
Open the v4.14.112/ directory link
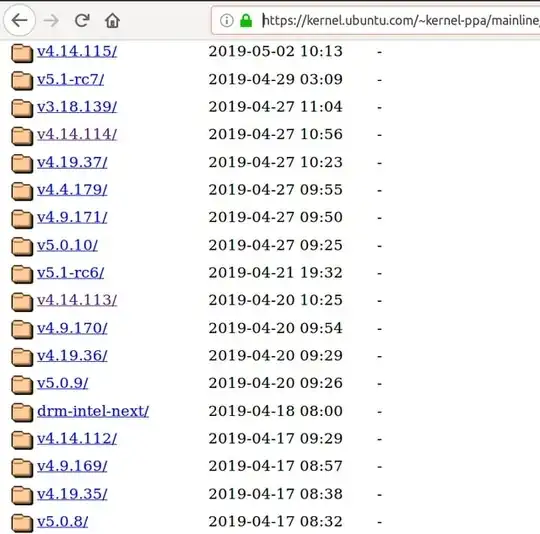(x=77, y=439)
